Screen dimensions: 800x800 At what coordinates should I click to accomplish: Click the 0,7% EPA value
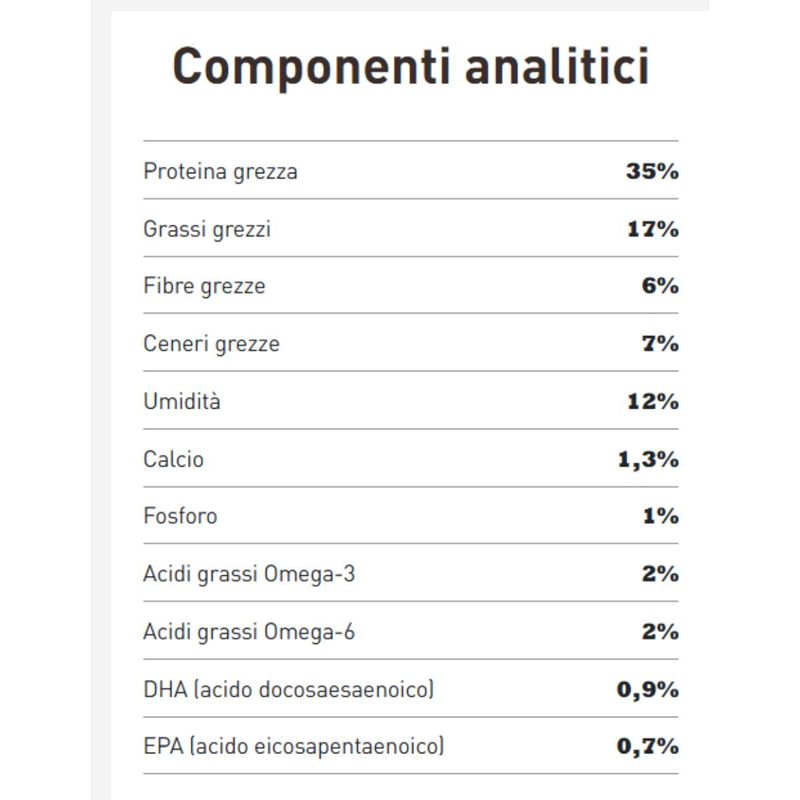[646, 747]
